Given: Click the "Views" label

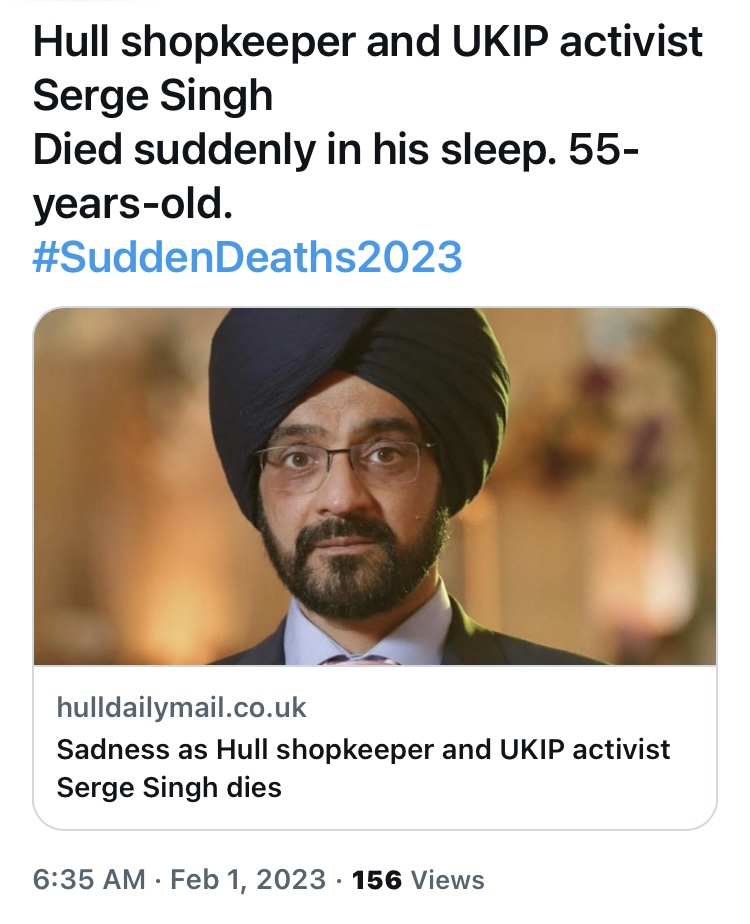Looking at the screenshot, I should (448, 879).
